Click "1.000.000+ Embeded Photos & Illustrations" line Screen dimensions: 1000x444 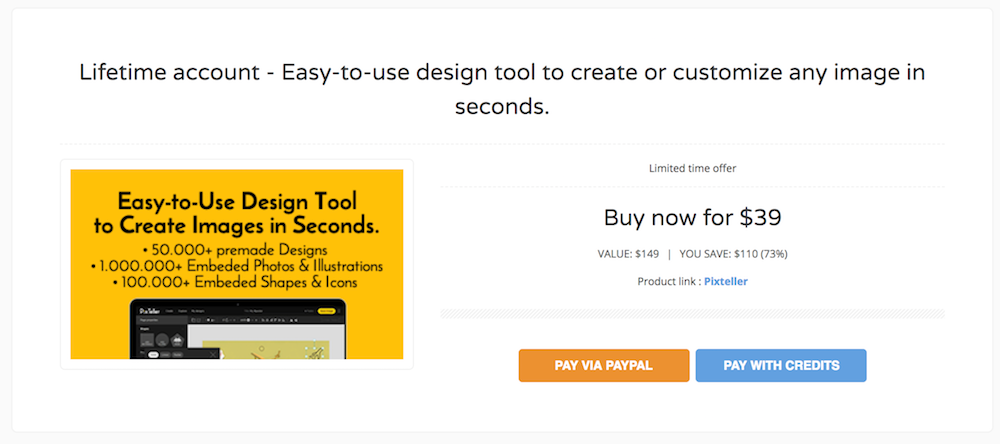pos(237,266)
